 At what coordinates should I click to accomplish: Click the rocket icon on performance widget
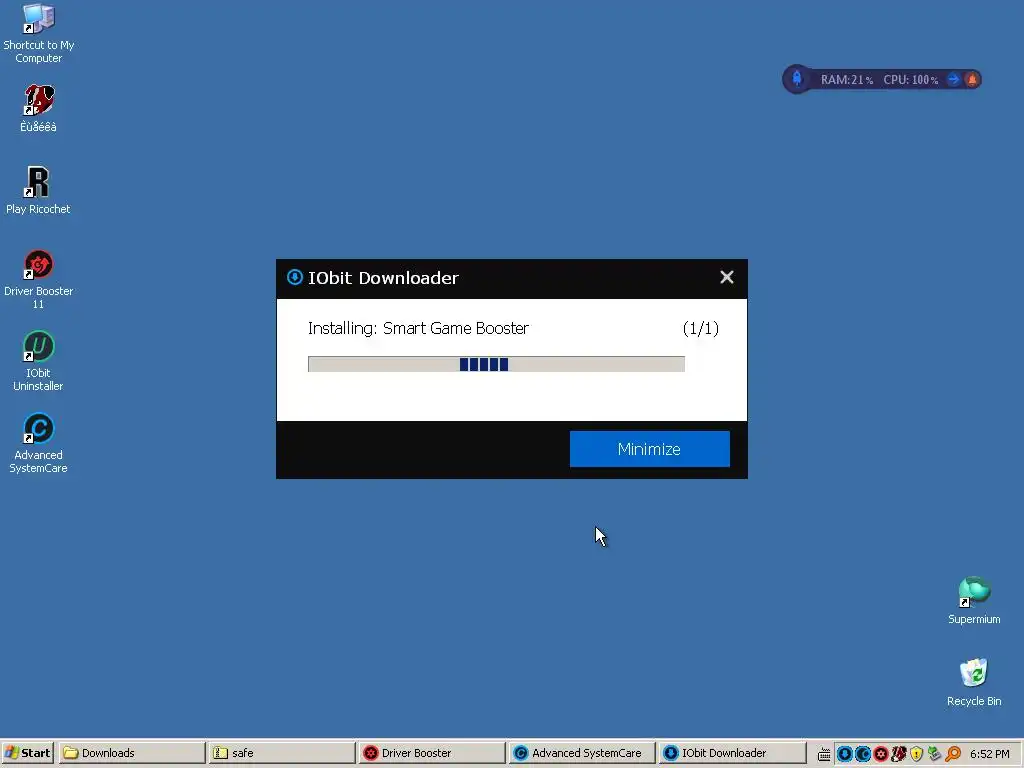[x=797, y=79]
